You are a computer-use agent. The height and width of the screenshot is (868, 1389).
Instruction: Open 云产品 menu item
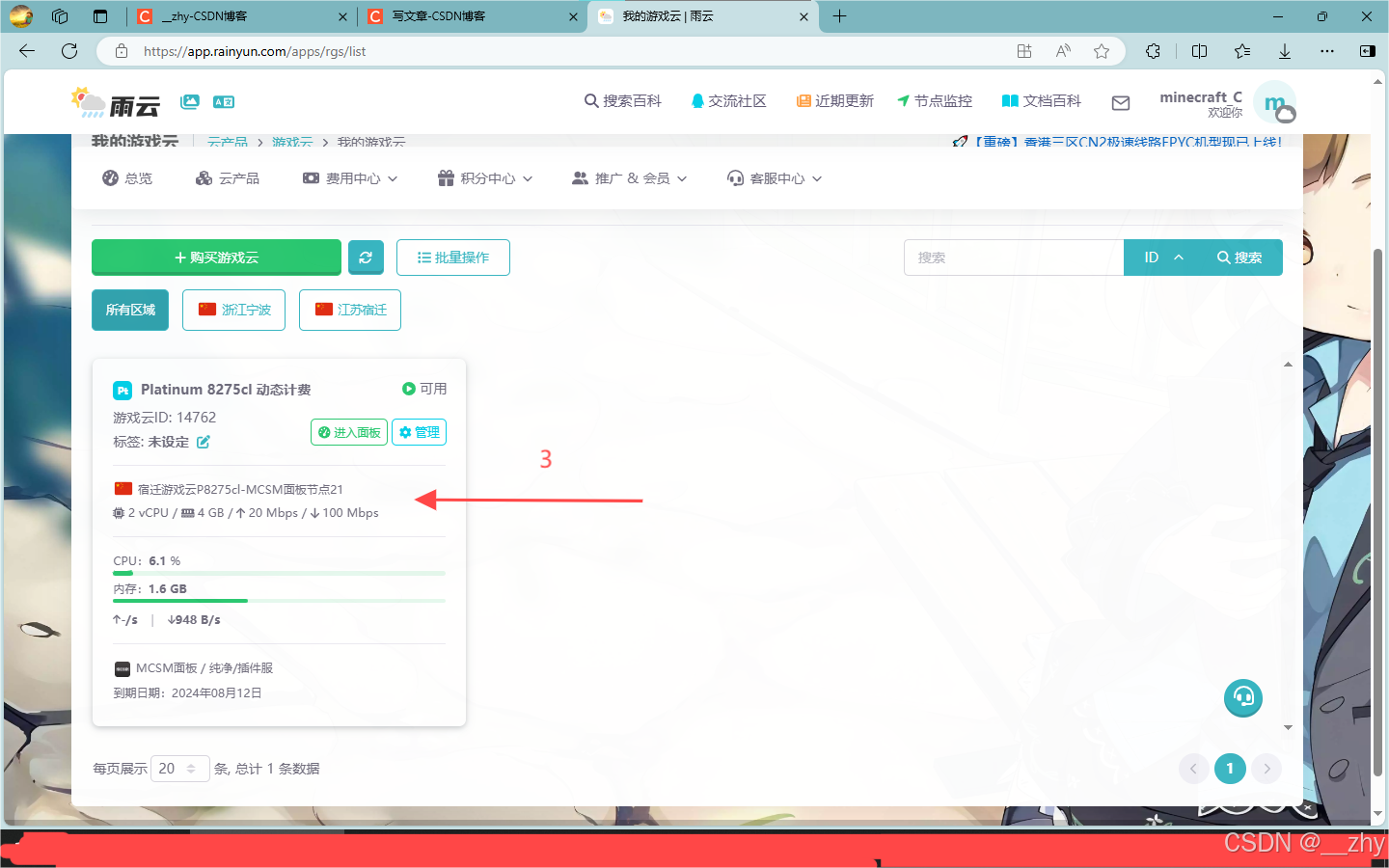[228, 178]
